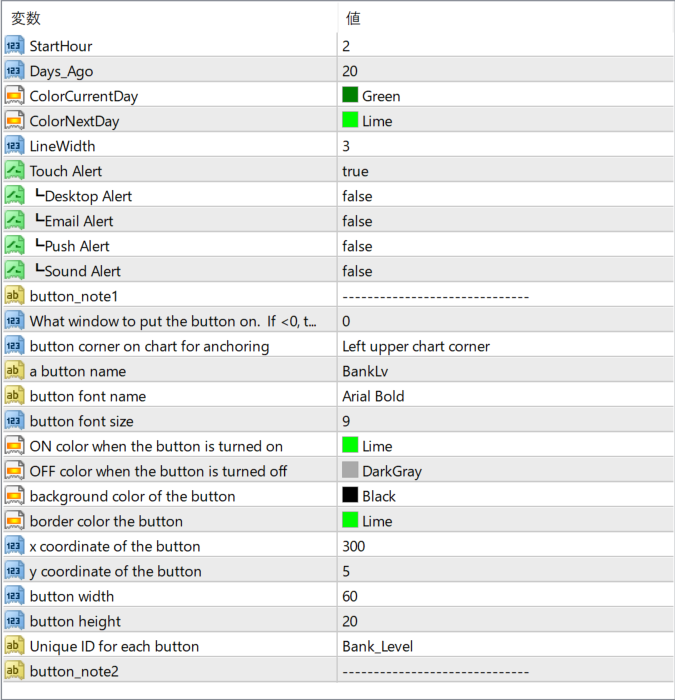Click the integer icon beside button width
The image size is (675, 700).
14,596
